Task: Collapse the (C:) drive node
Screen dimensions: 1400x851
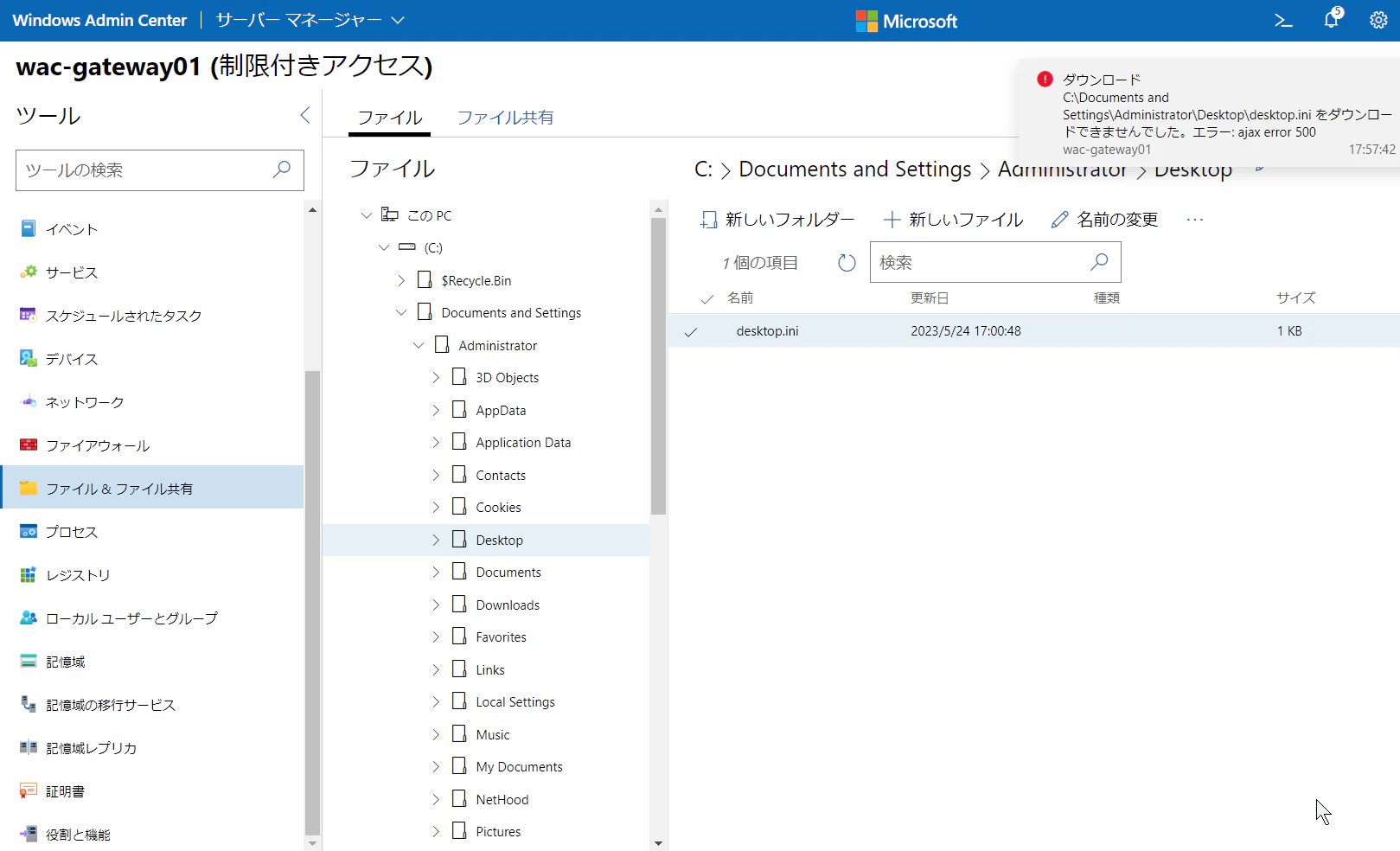Action: pyautogui.click(x=384, y=247)
